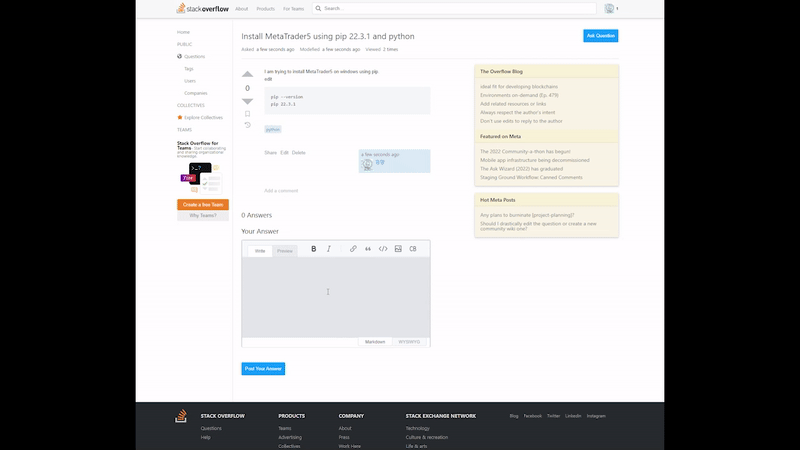Click the Instagram link in the footer
The image size is (800, 450).
pos(596,416)
